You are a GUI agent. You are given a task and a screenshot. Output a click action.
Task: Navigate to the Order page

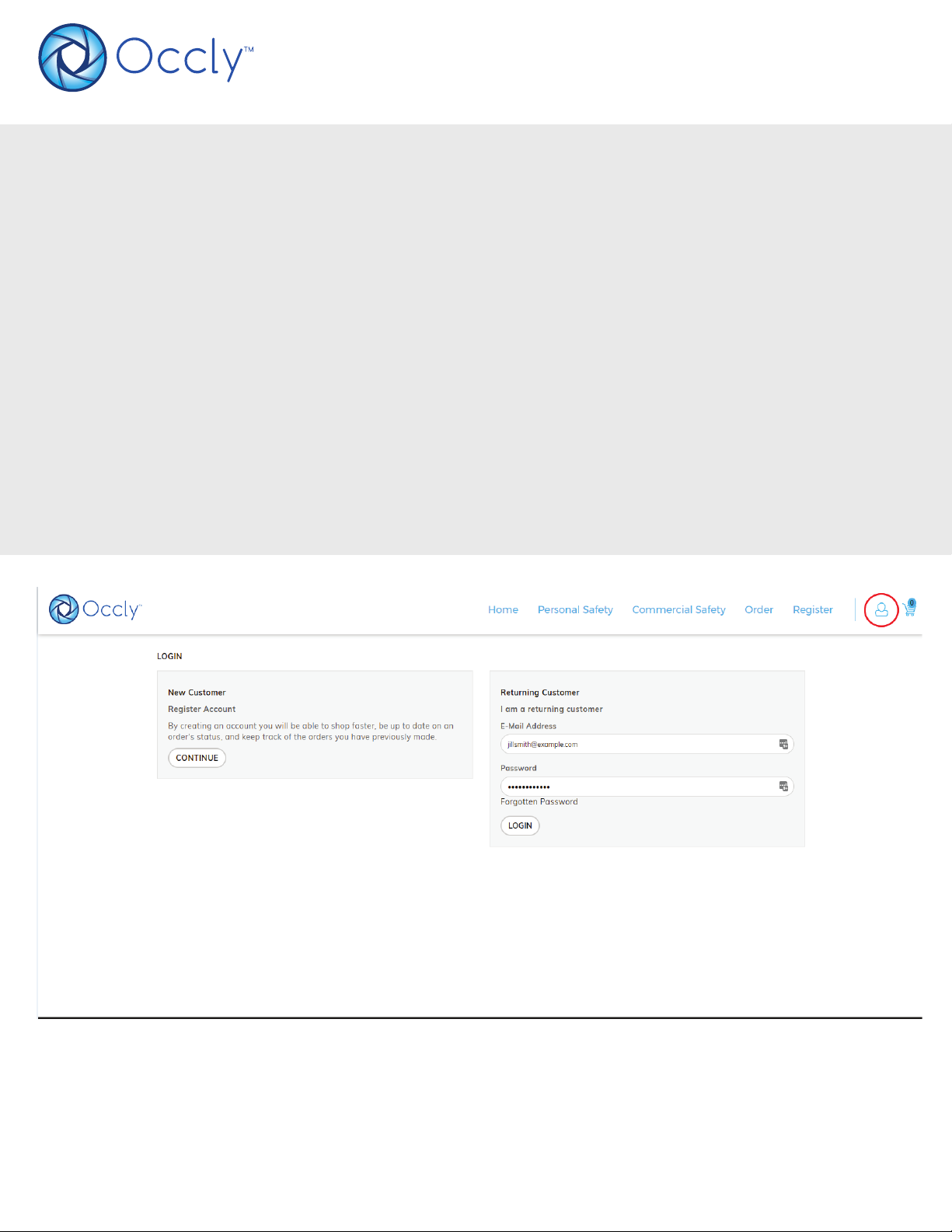758,610
